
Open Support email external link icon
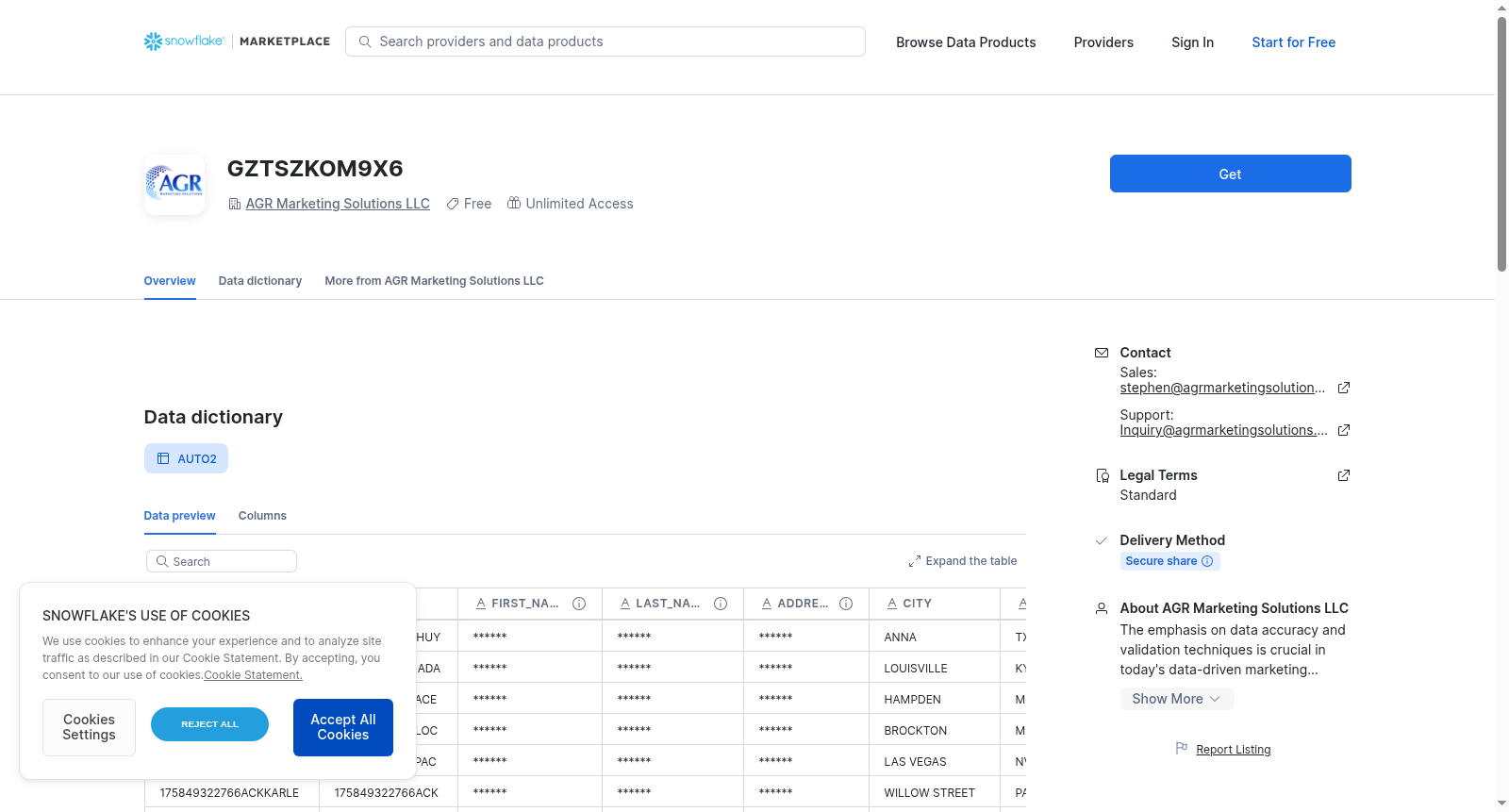[x=1344, y=430]
